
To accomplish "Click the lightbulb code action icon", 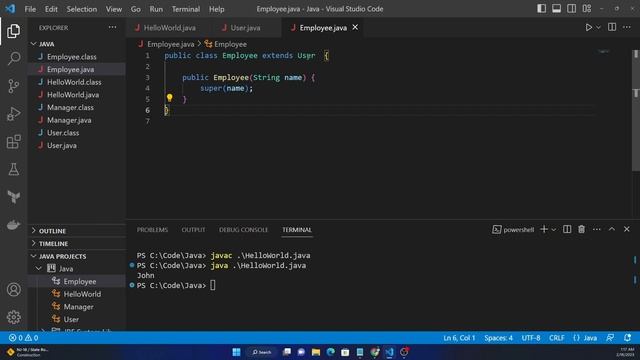I will coord(169,98).
